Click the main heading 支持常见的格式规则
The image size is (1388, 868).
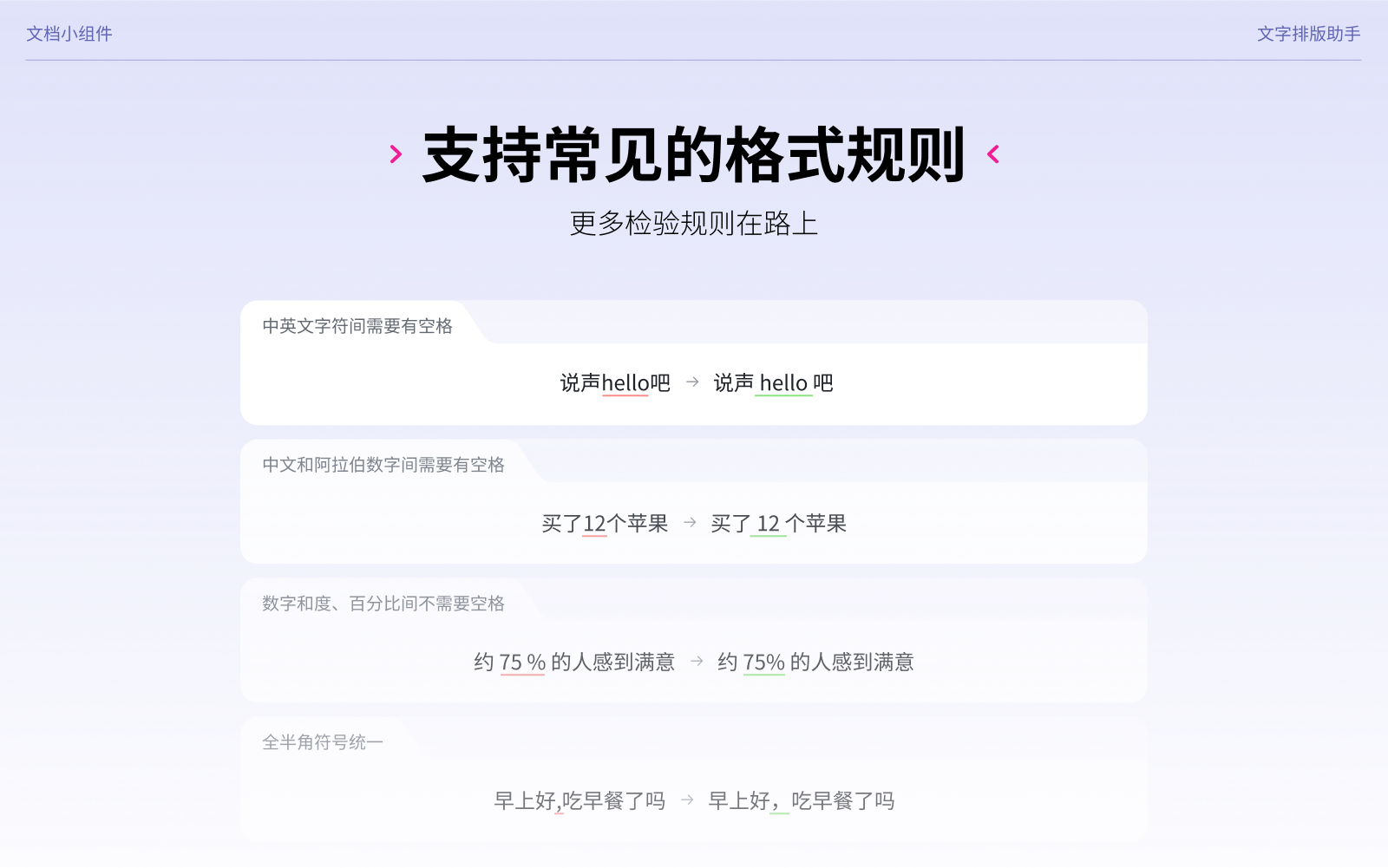pyautogui.click(x=693, y=155)
